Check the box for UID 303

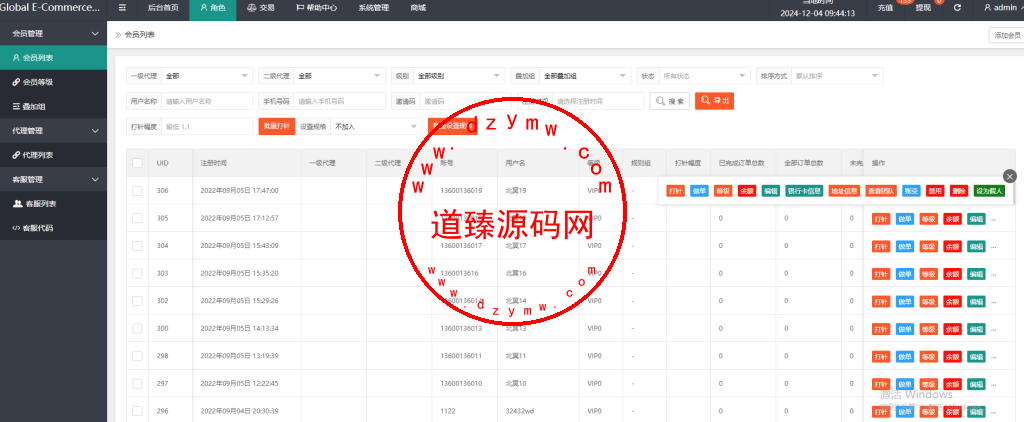click(137, 273)
